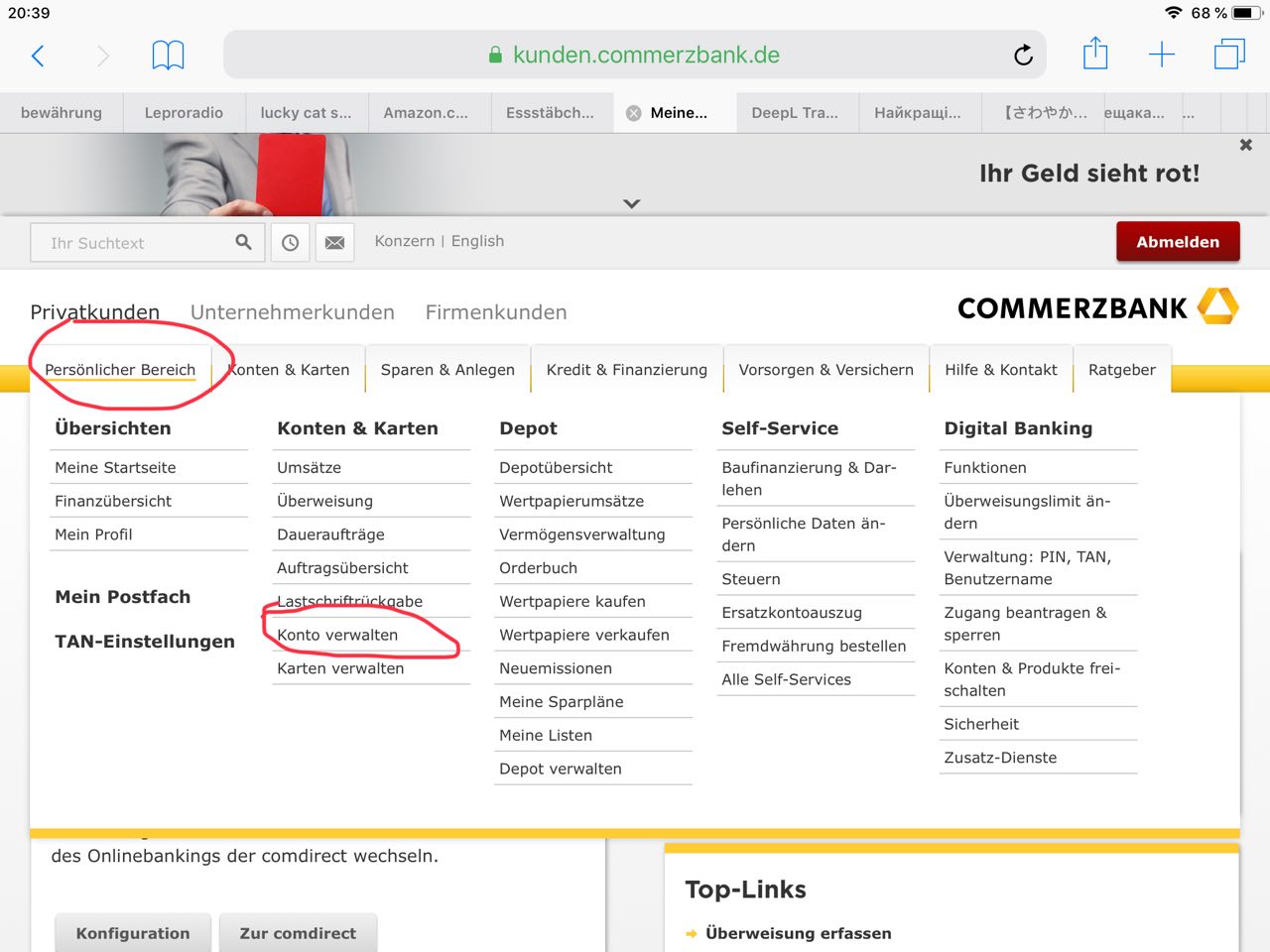Open the Konzern link
The width and height of the screenshot is (1270, 952).
(x=405, y=241)
